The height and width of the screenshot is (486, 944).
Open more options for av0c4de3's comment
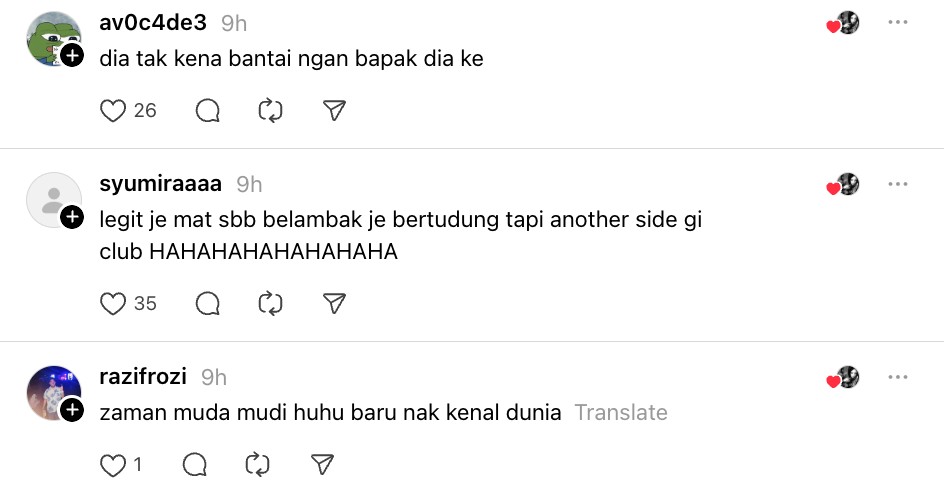pos(898,22)
